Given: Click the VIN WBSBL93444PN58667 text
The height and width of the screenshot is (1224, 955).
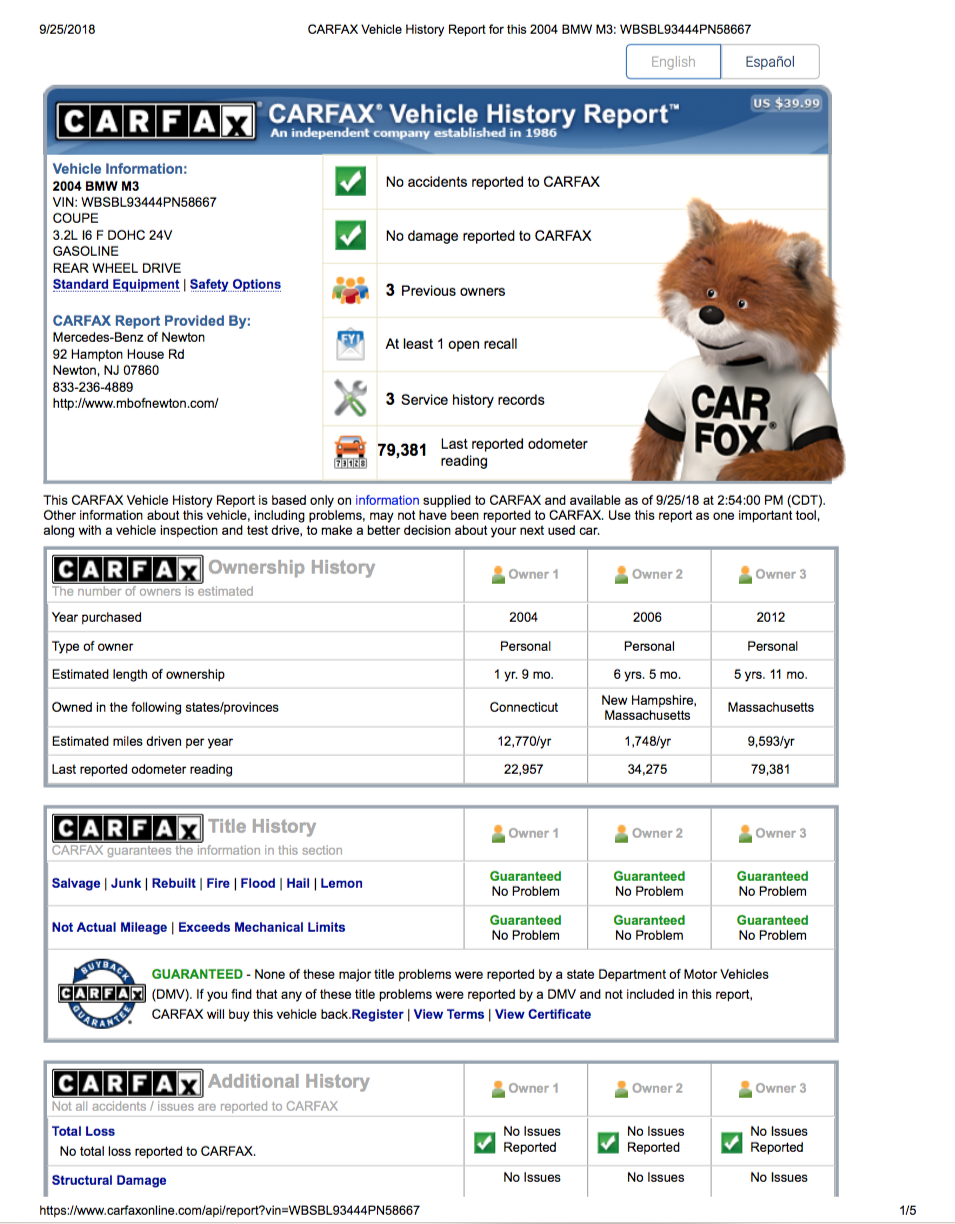Looking at the screenshot, I should [x=134, y=202].
